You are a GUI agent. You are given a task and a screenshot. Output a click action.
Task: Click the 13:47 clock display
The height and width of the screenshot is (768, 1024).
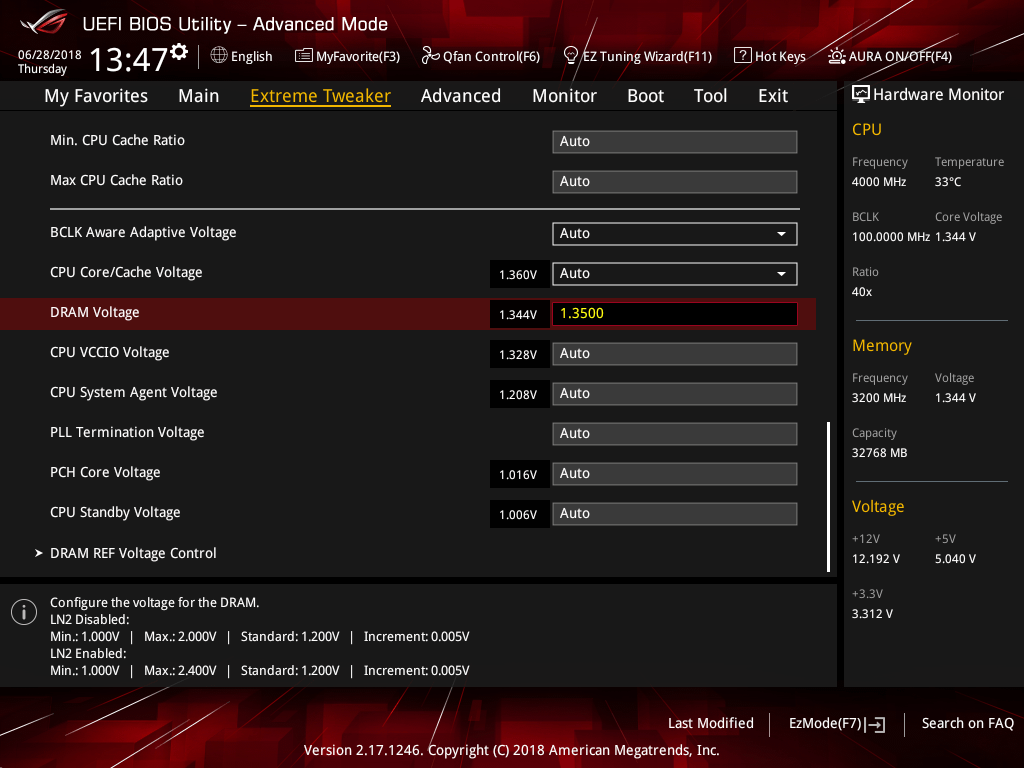tap(129, 59)
